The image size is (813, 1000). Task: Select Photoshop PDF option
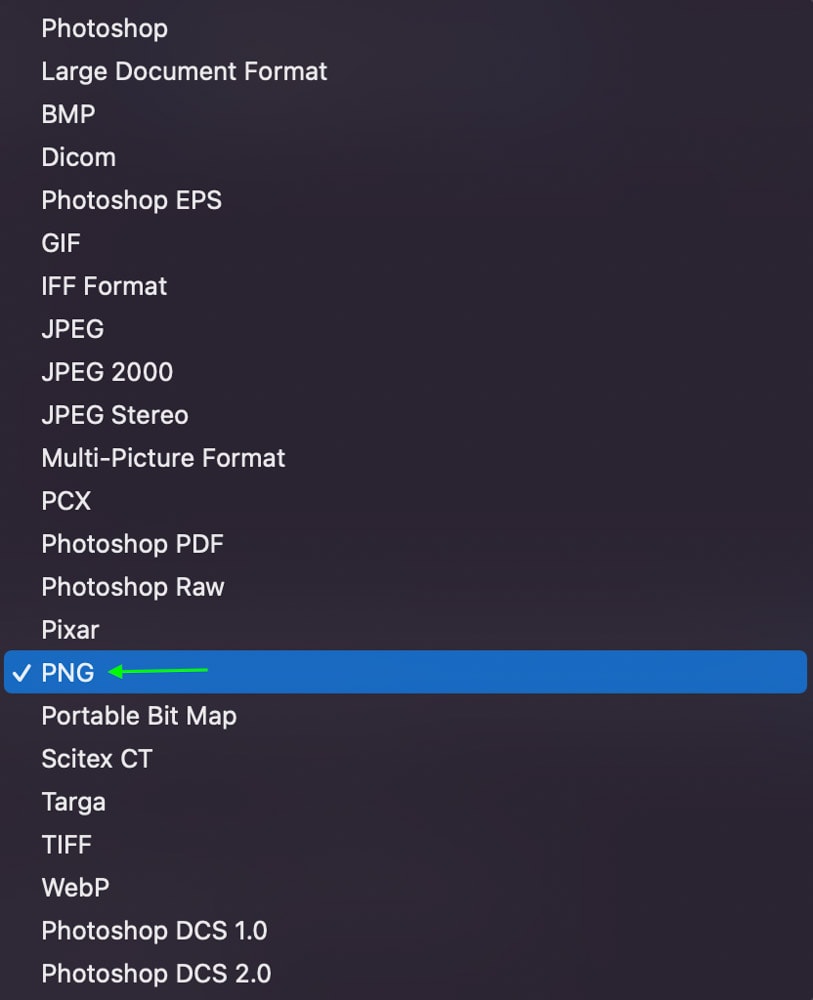pyautogui.click(x=406, y=544)
